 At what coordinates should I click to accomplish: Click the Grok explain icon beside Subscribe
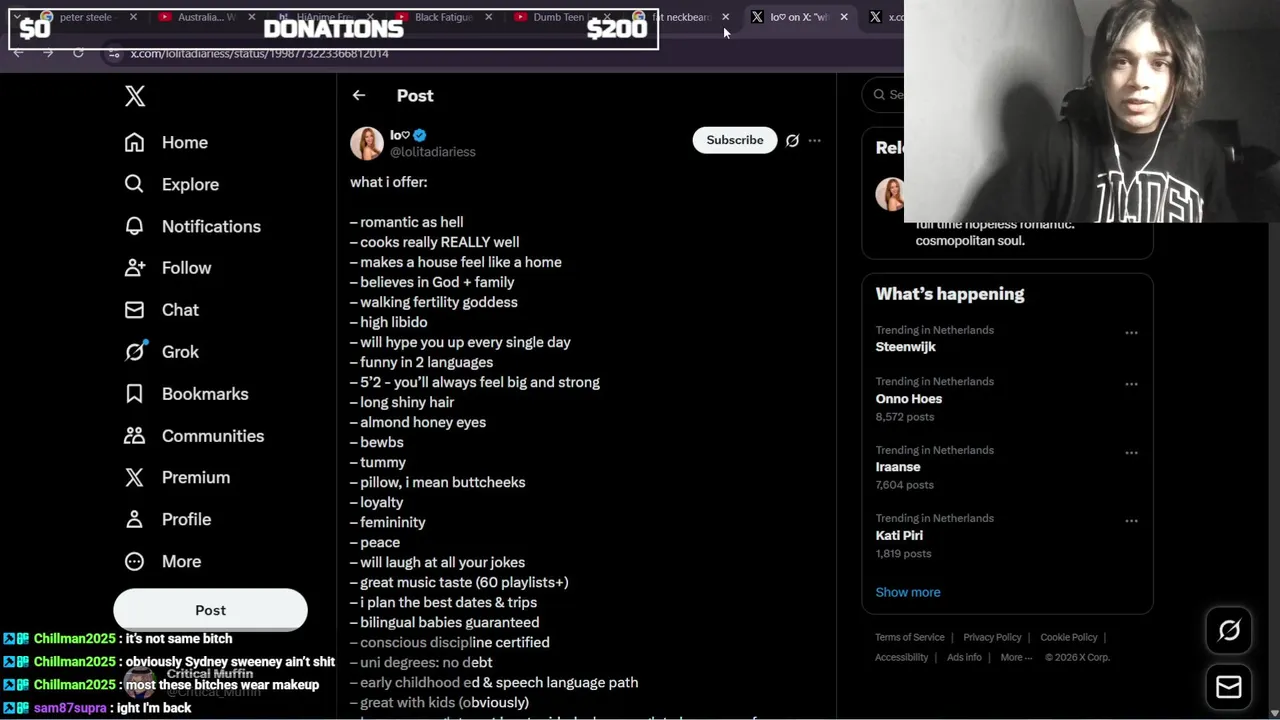point(792,141)
